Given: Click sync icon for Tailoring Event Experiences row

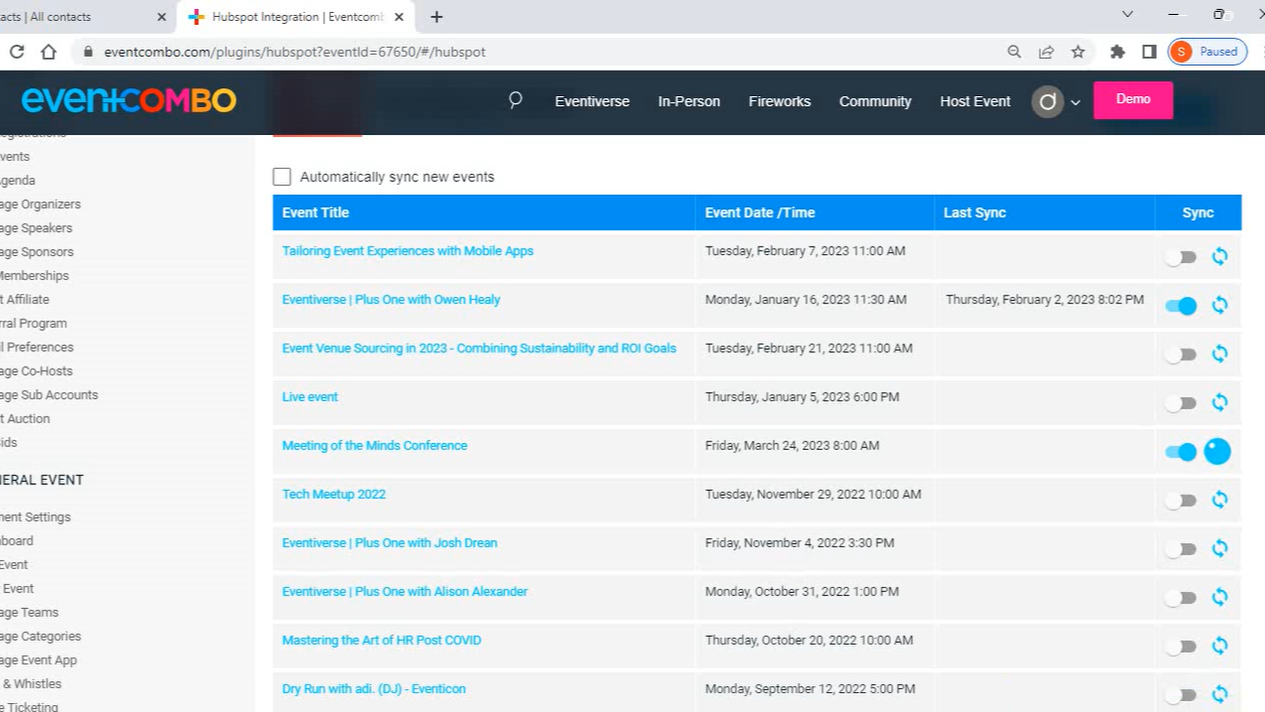Looking at the screenshot, I should 1219,256.
